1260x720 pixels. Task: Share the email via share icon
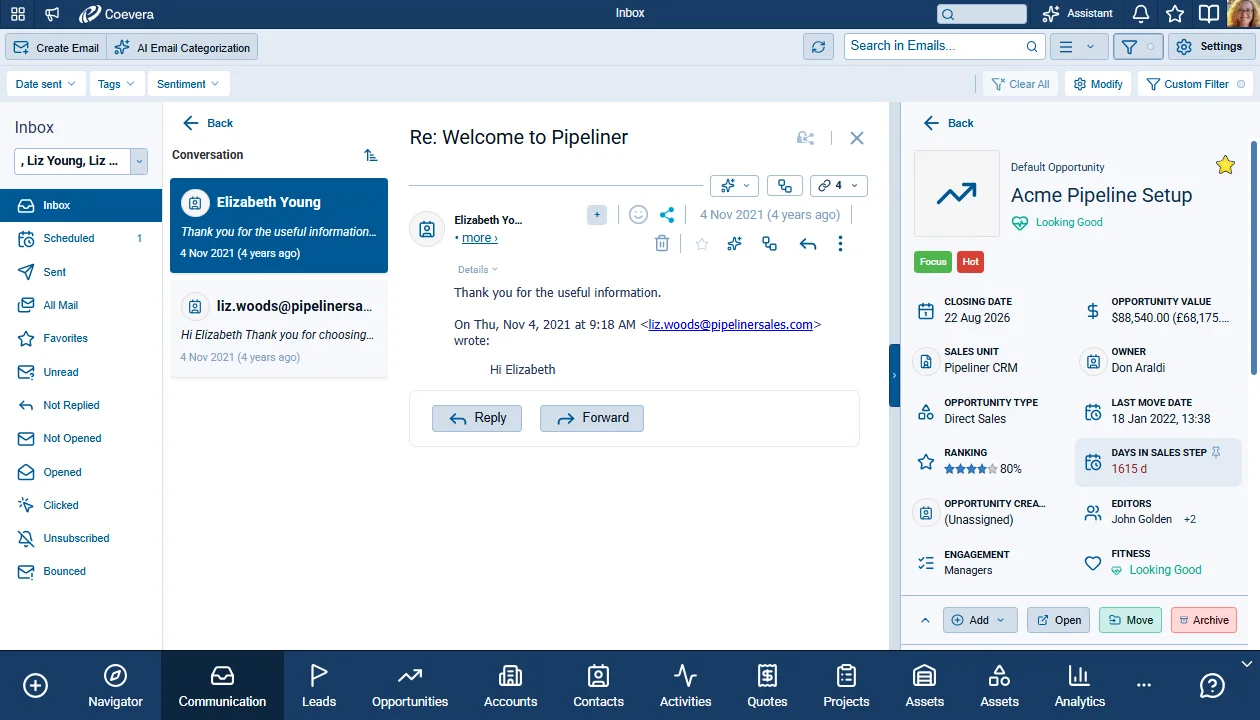(667, 214)
